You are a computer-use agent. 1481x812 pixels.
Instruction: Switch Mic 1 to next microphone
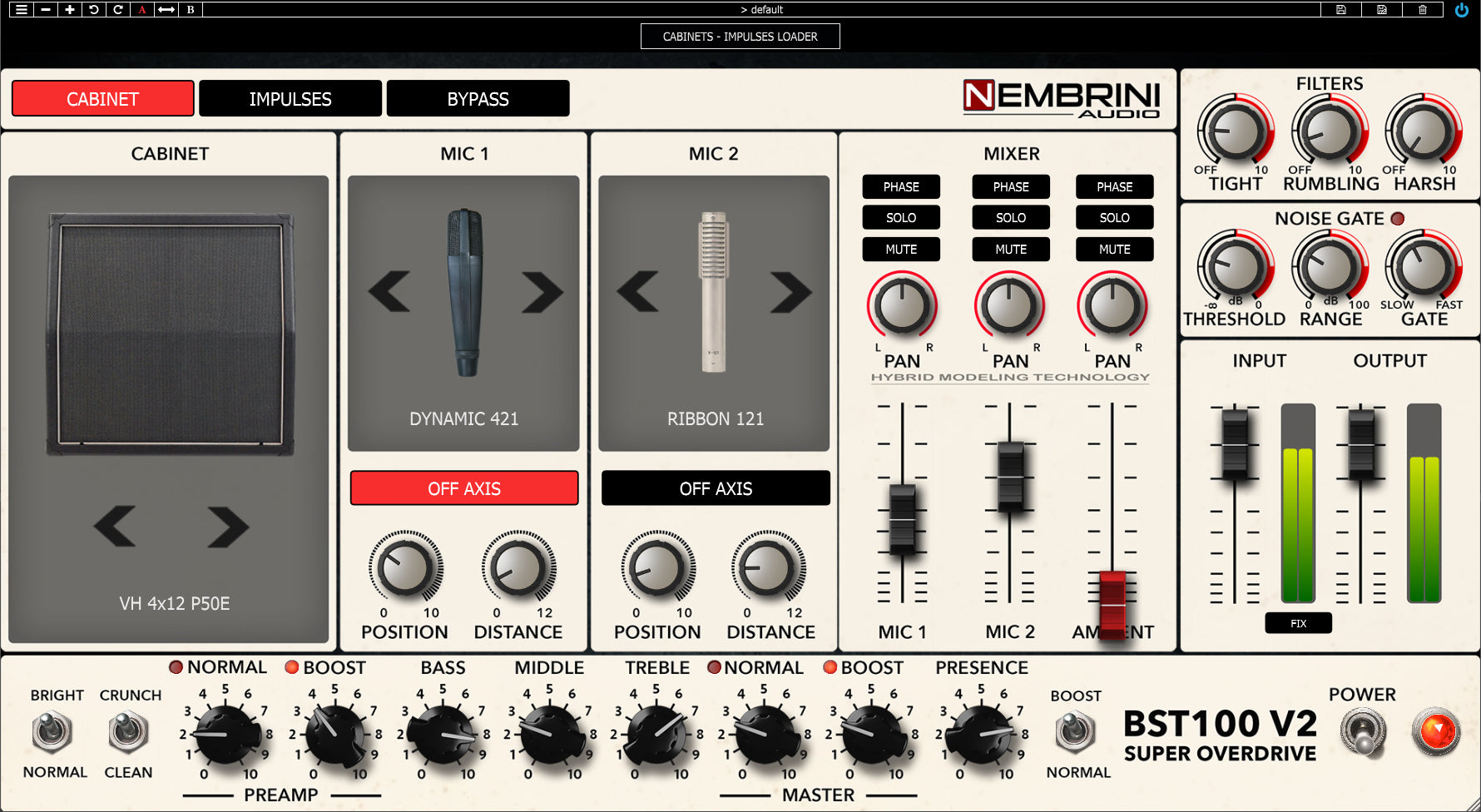pyautogui.click(x=542, y=292)
